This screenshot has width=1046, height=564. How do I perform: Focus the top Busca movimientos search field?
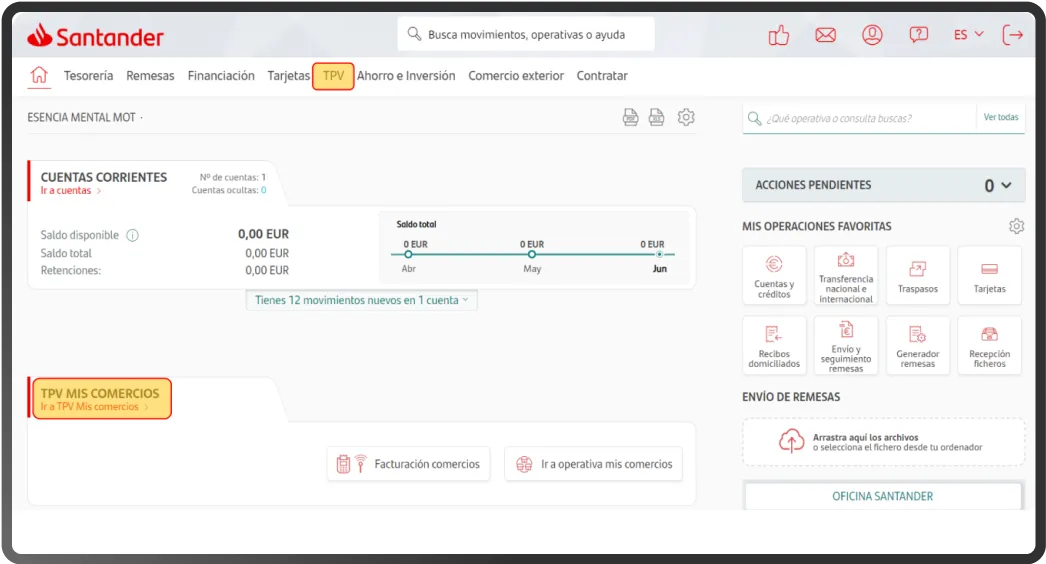click(x=526, y=34)
